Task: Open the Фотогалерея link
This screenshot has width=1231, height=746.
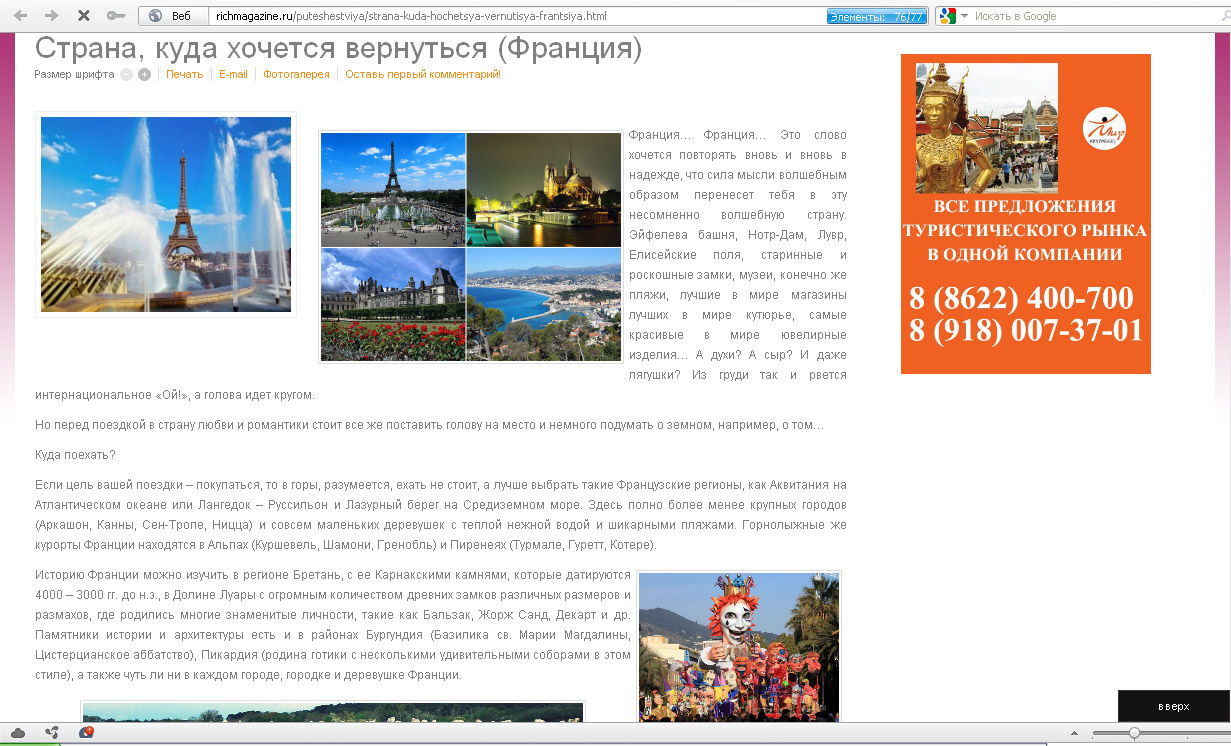Action: [296, 74]
